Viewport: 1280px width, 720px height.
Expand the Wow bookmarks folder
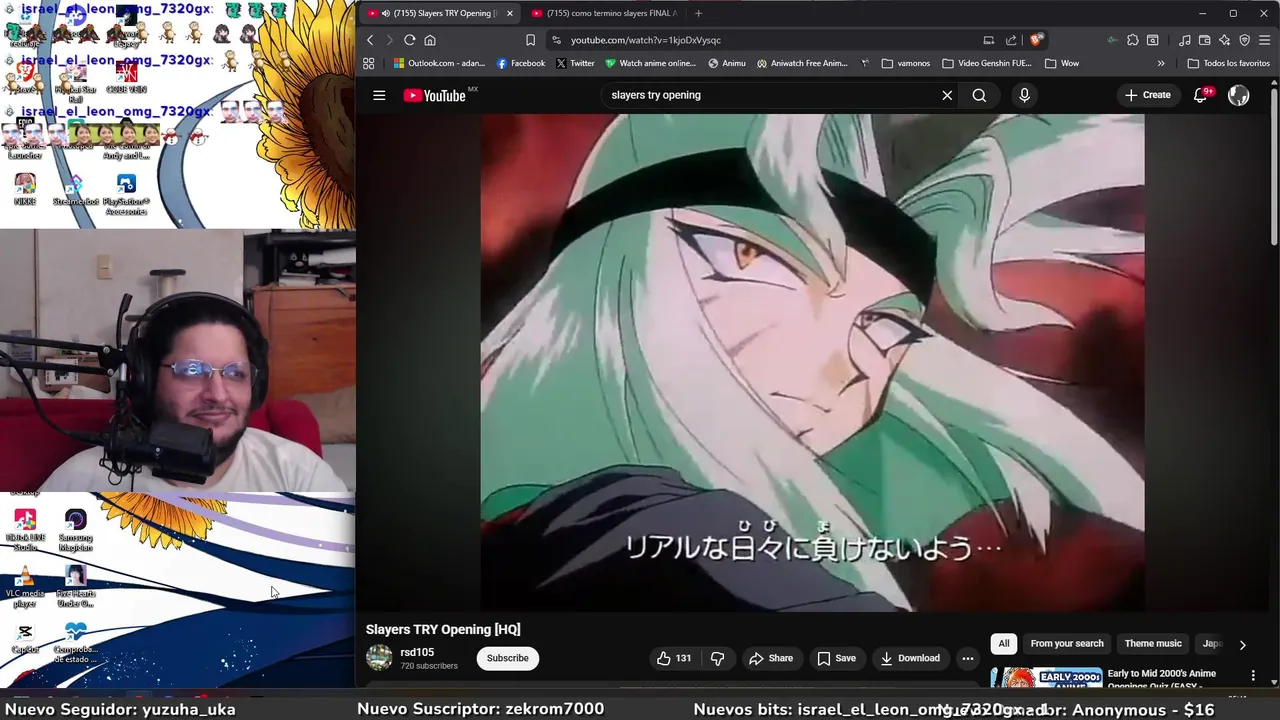click(x=1062, y=63)
